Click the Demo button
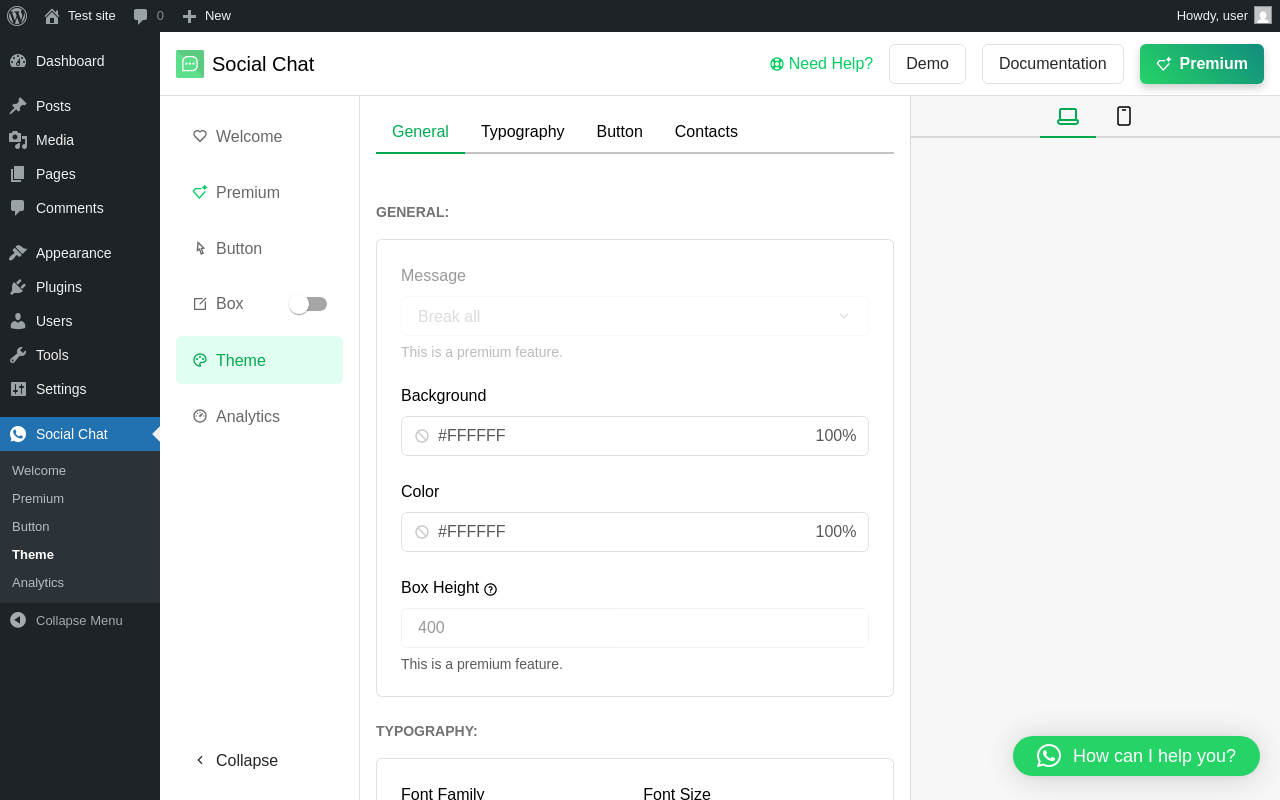Viewport: 1280px width, 800px height. tap(927, 64)
